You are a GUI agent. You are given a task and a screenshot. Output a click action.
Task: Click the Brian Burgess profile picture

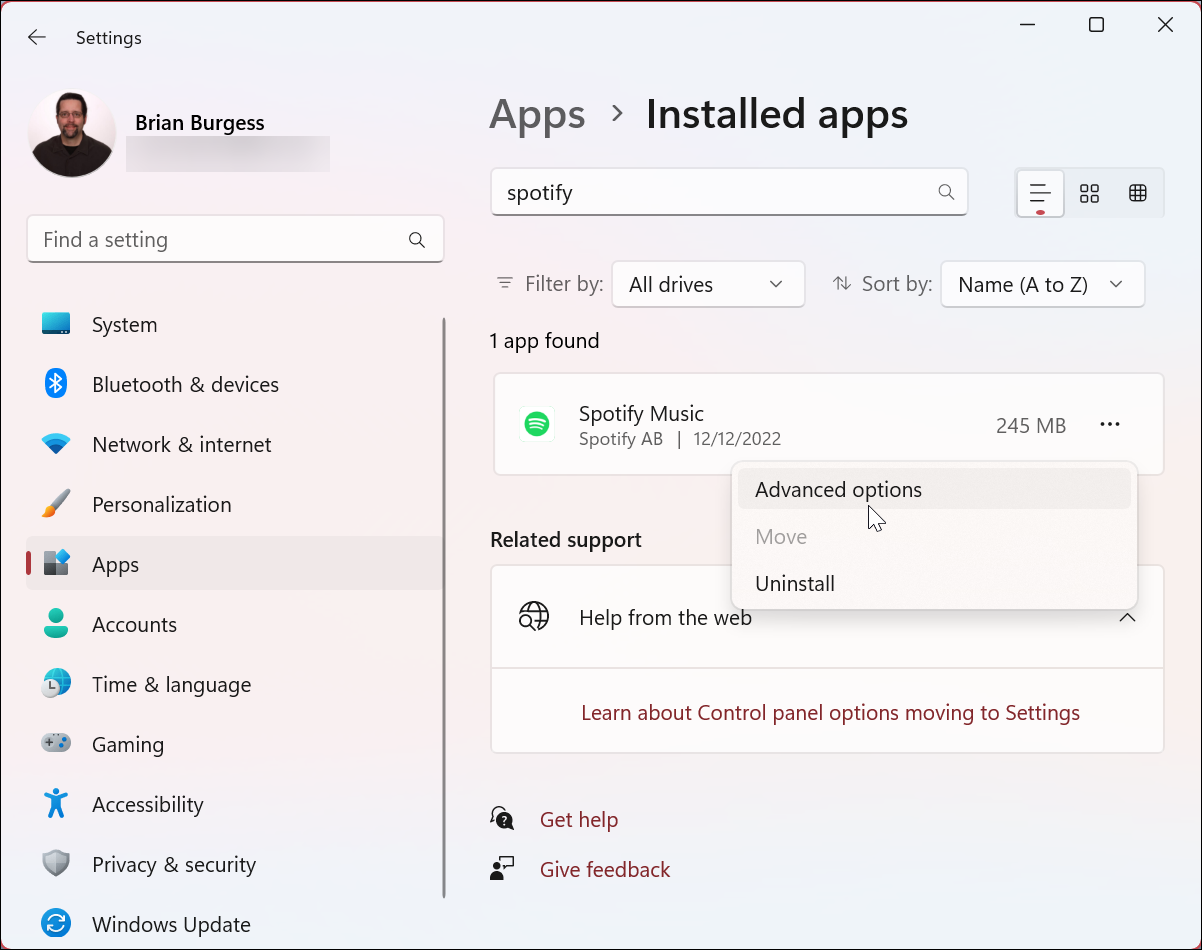[72, 134]
